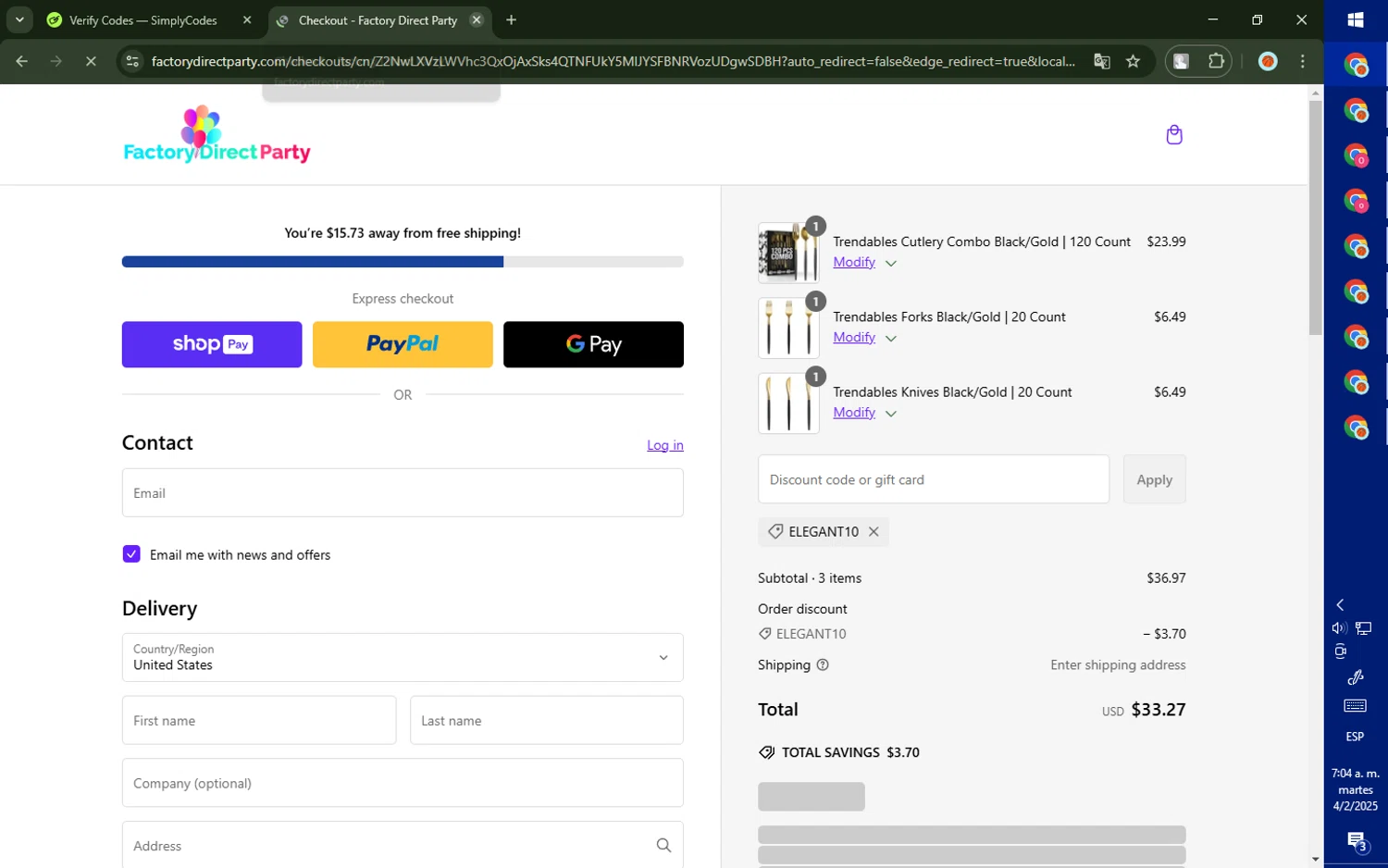Click the Apply discount button
Image resolution: width=1388 pixels, height=868 pixels.
[x=1154, y=479]
